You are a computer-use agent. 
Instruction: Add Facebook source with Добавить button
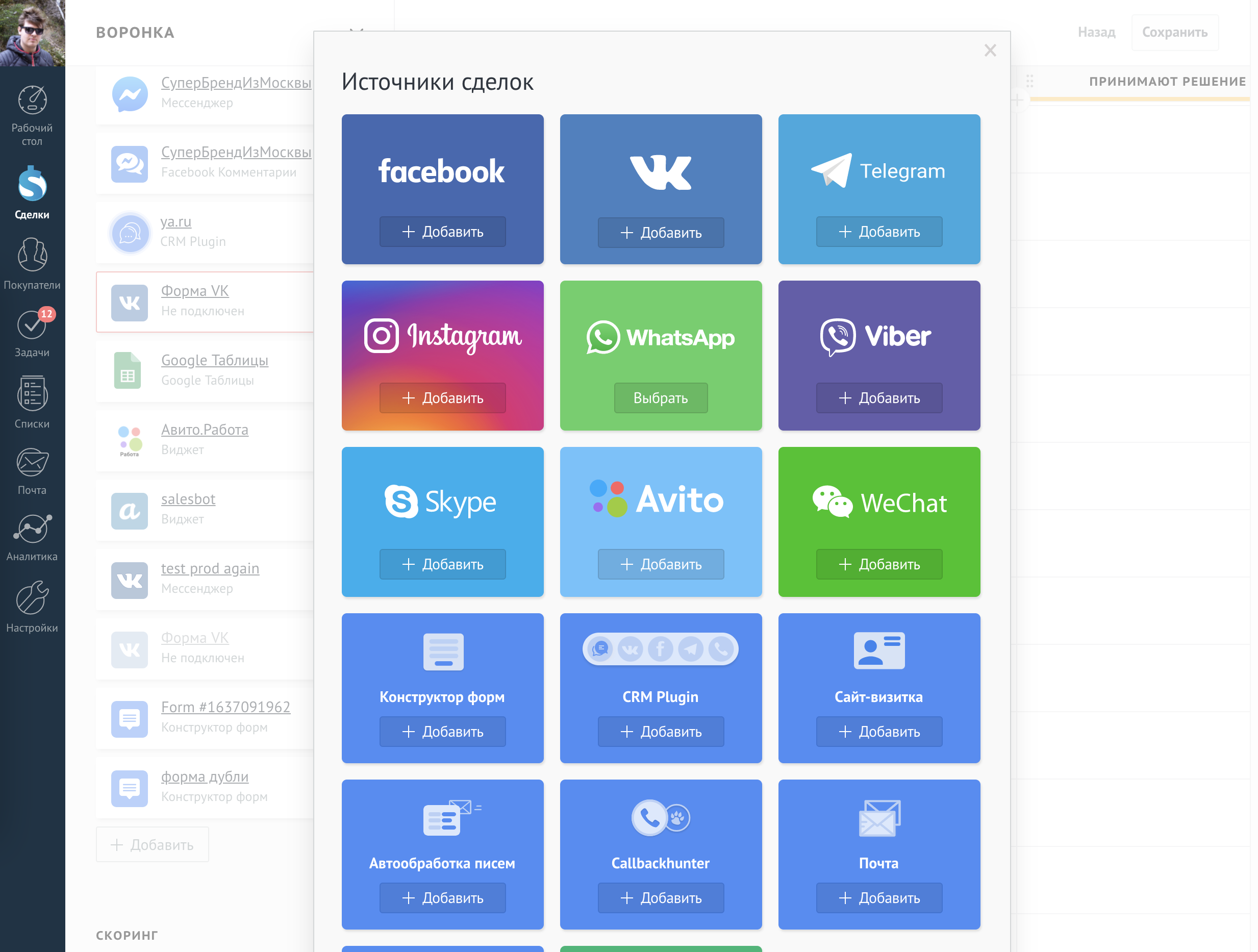[442, 232]
